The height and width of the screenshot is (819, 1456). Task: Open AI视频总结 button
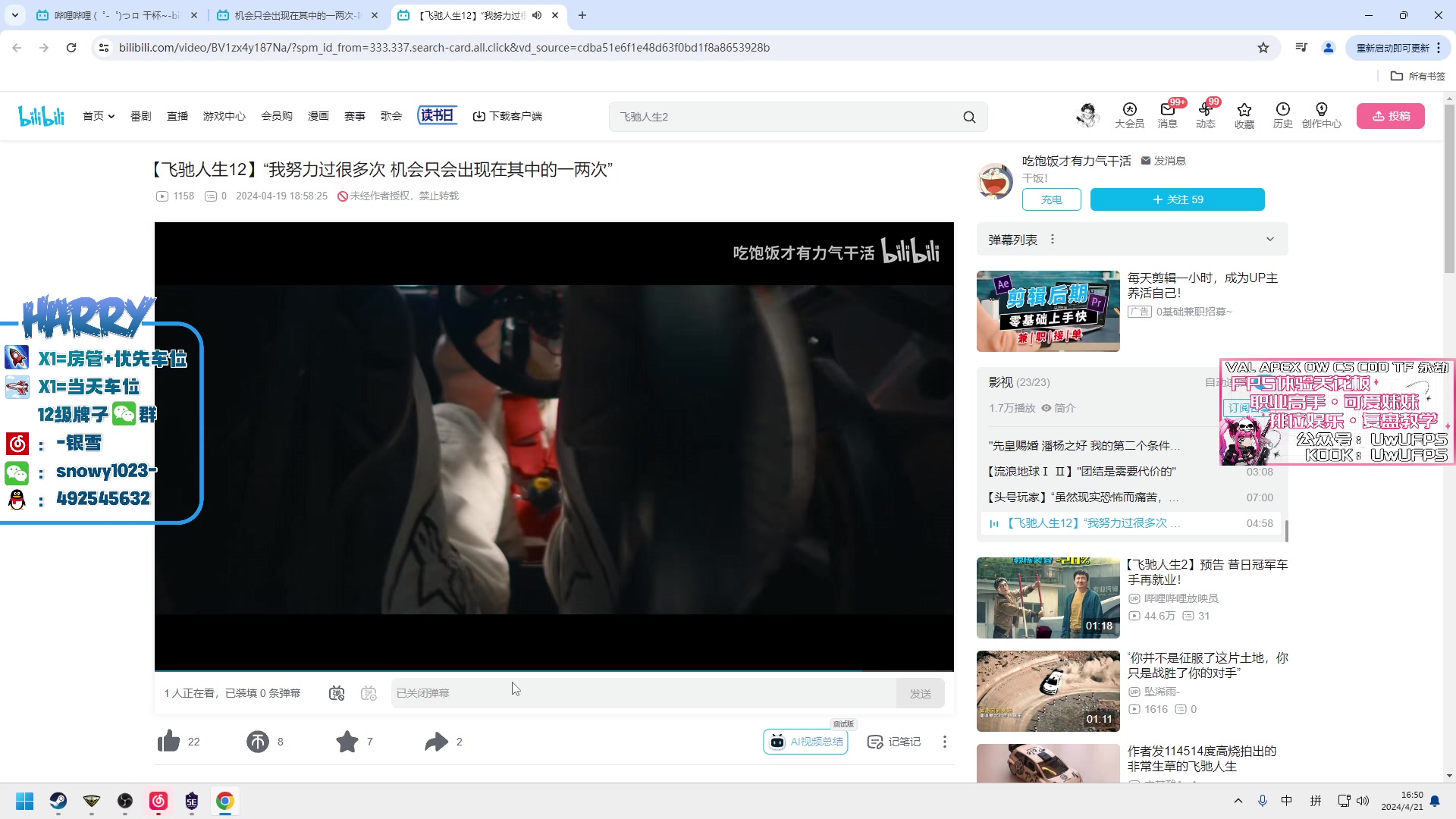pyautogui.click(x=805, y=742)
